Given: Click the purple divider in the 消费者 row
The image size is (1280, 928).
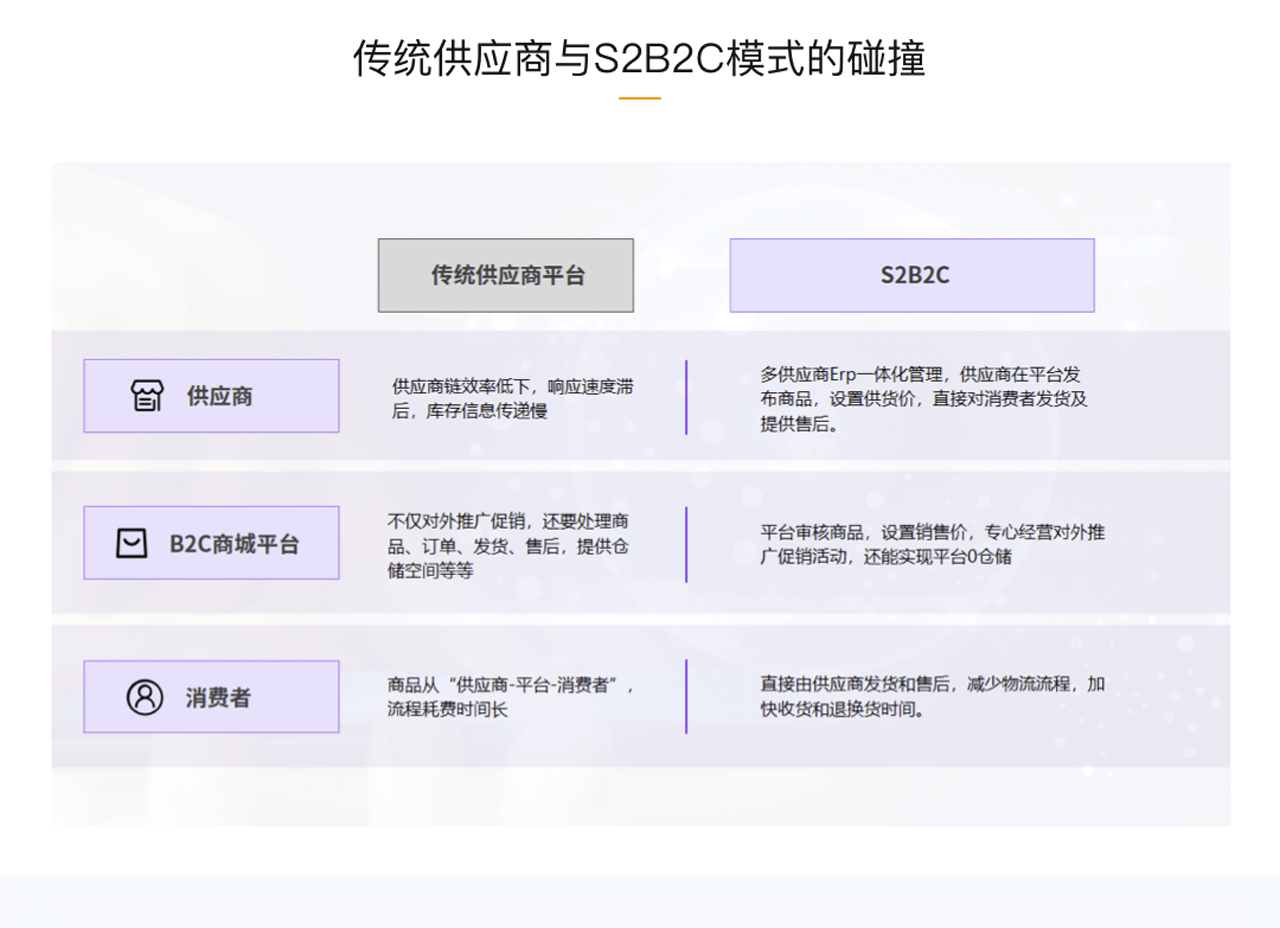Looking at the screenshot, I should click(x=686, y=697).
